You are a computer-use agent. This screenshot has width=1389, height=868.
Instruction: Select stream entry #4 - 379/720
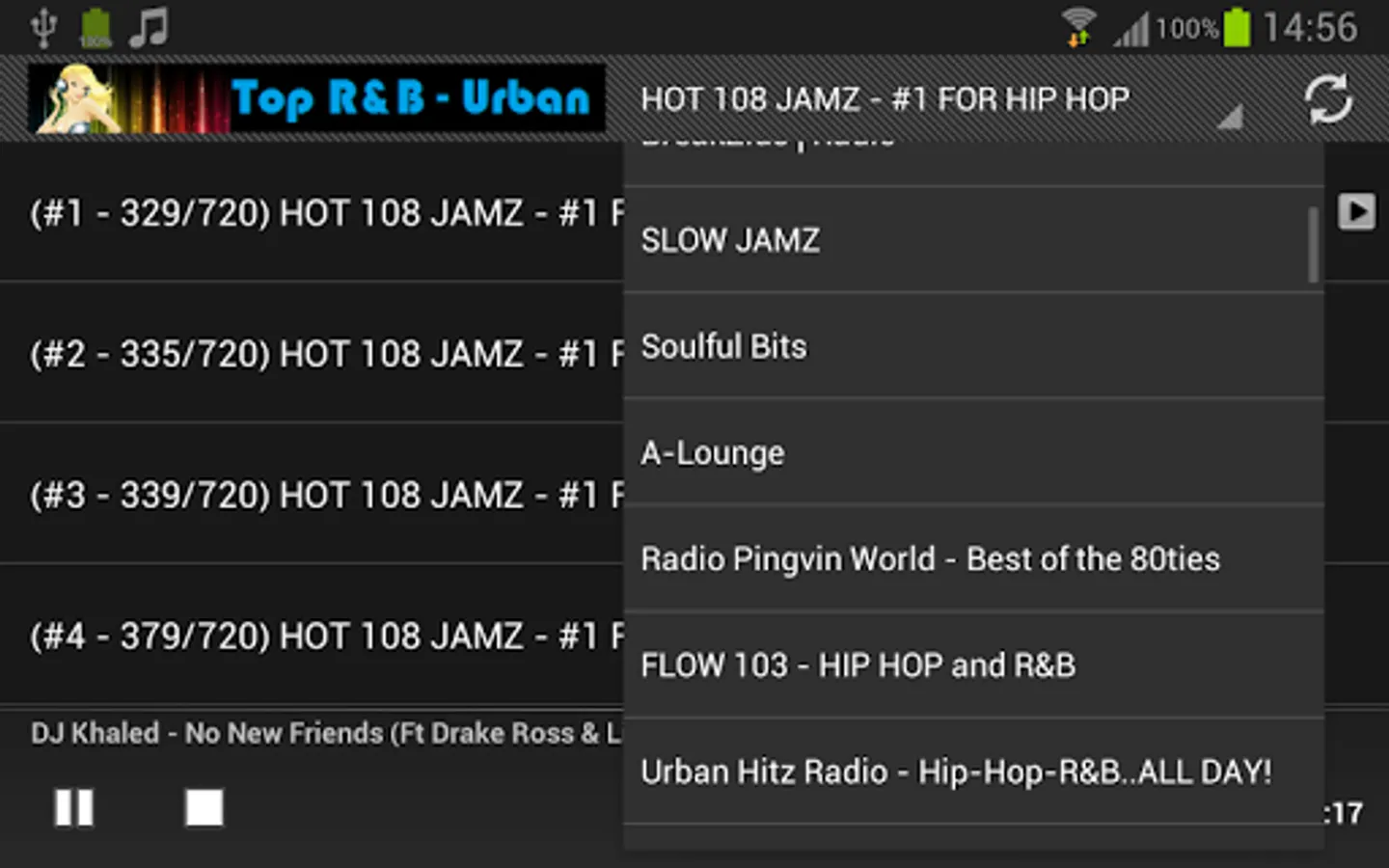click(312, 635)
